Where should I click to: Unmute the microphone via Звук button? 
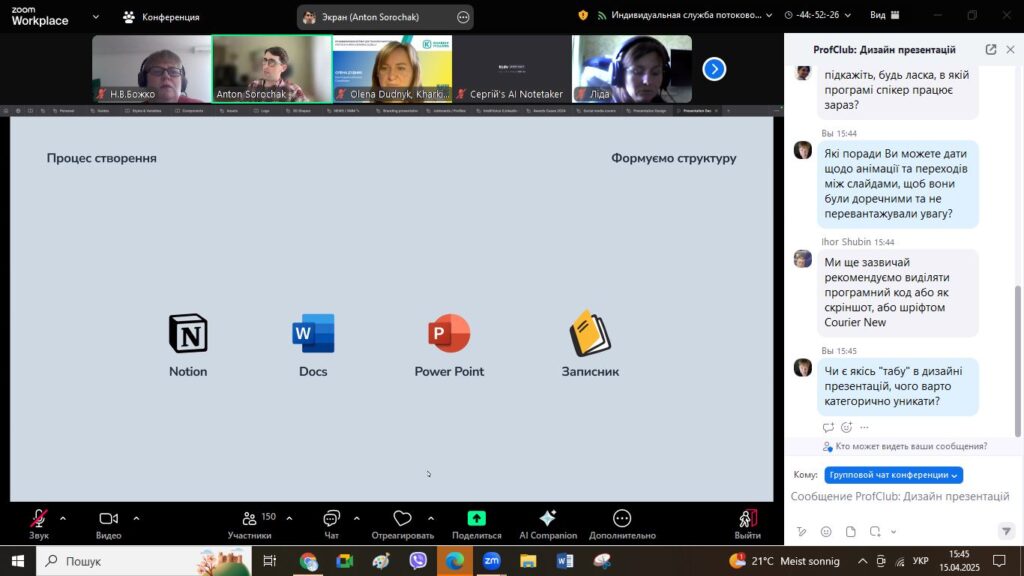point(39,524)
